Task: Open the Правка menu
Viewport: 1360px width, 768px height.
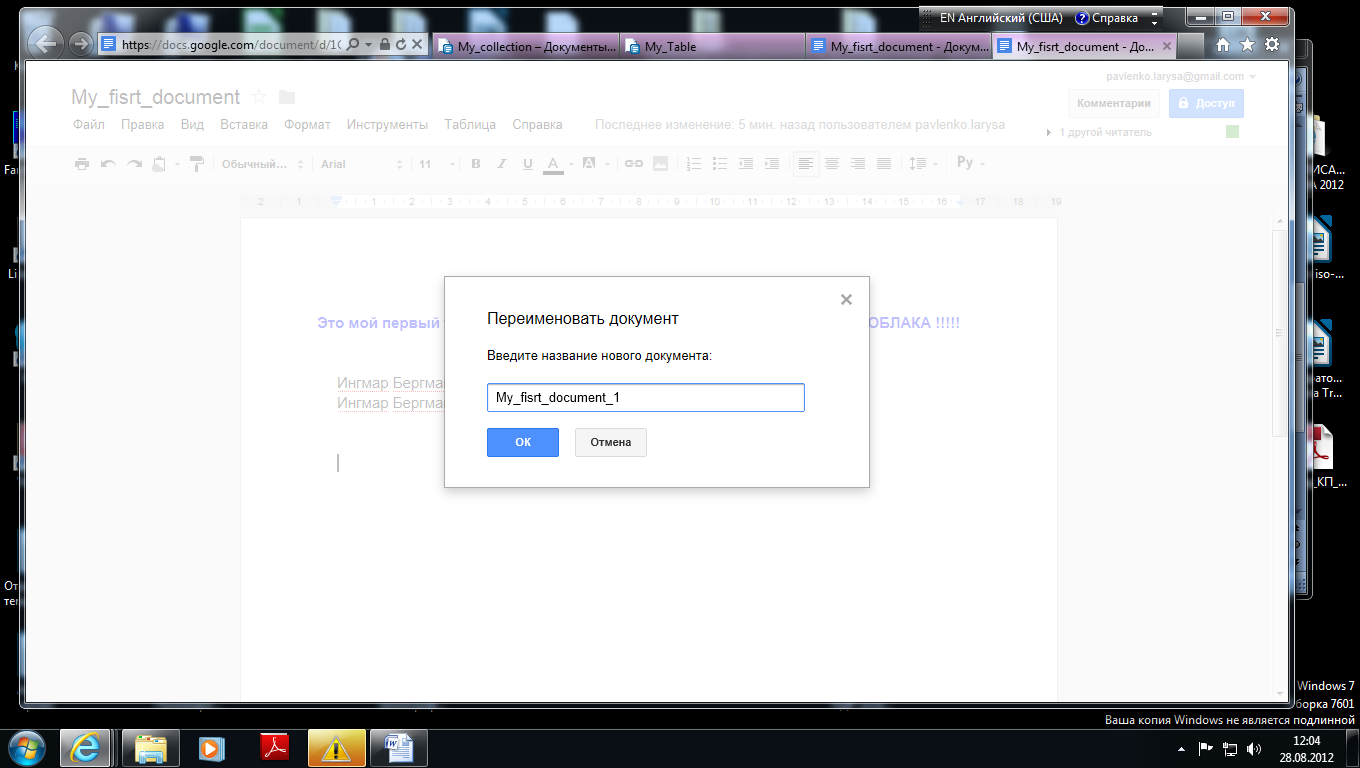Action: point(143,125)
